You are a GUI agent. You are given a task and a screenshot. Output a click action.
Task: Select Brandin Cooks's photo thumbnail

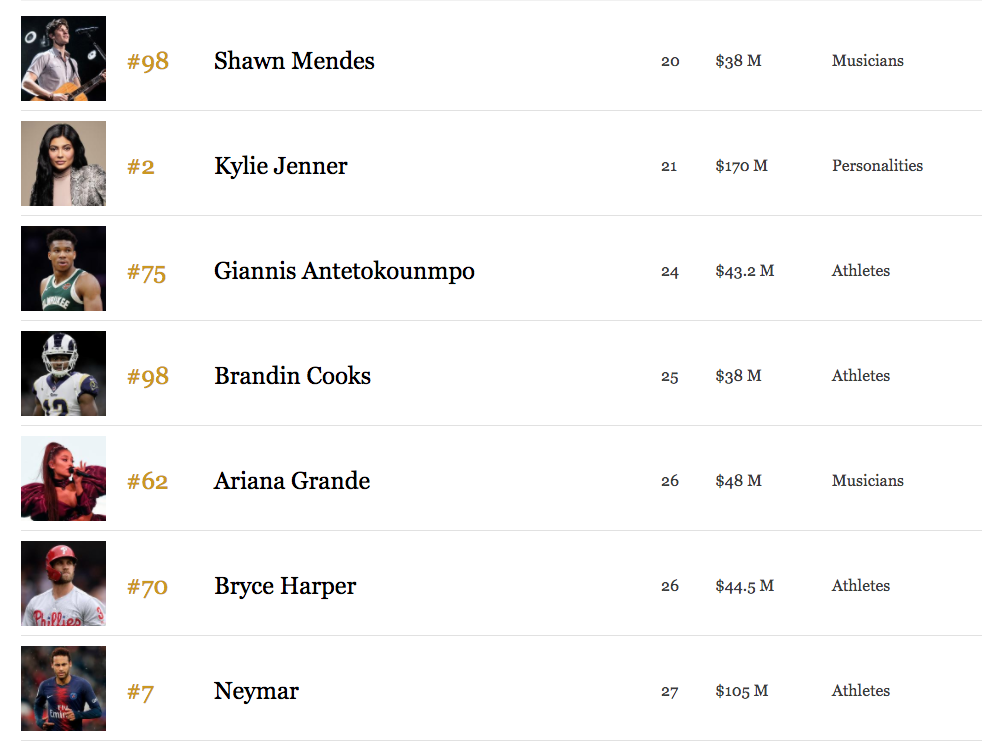pyautogui.click(x=63, y=374)
